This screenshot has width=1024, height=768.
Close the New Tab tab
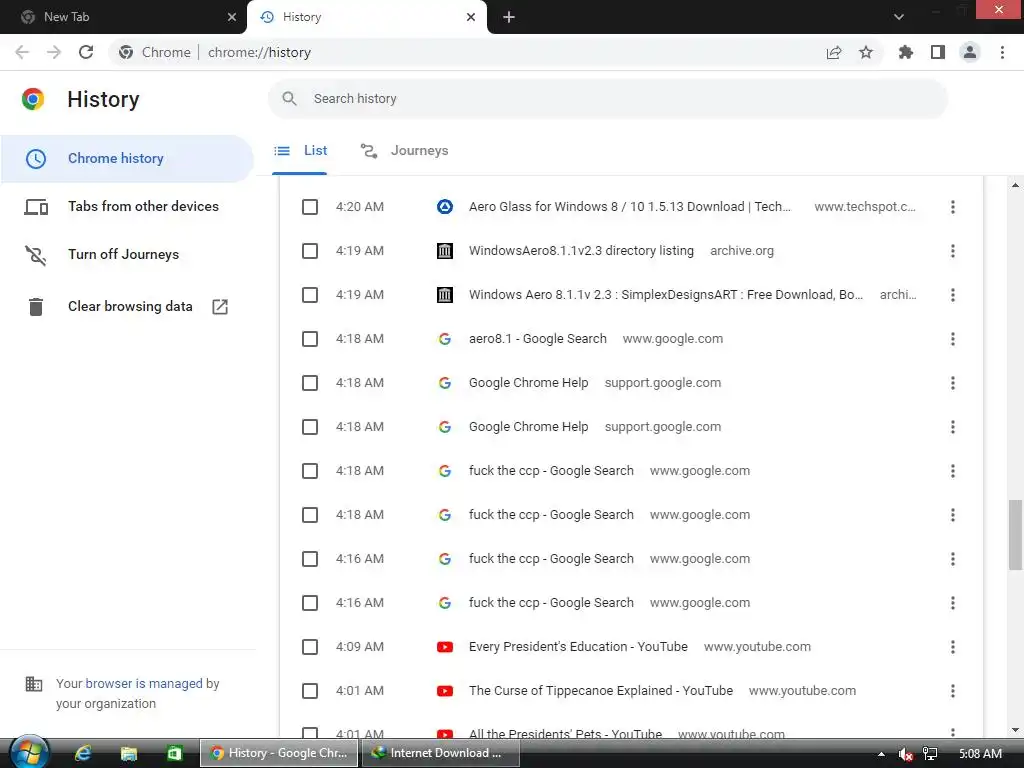pos(232,17)
